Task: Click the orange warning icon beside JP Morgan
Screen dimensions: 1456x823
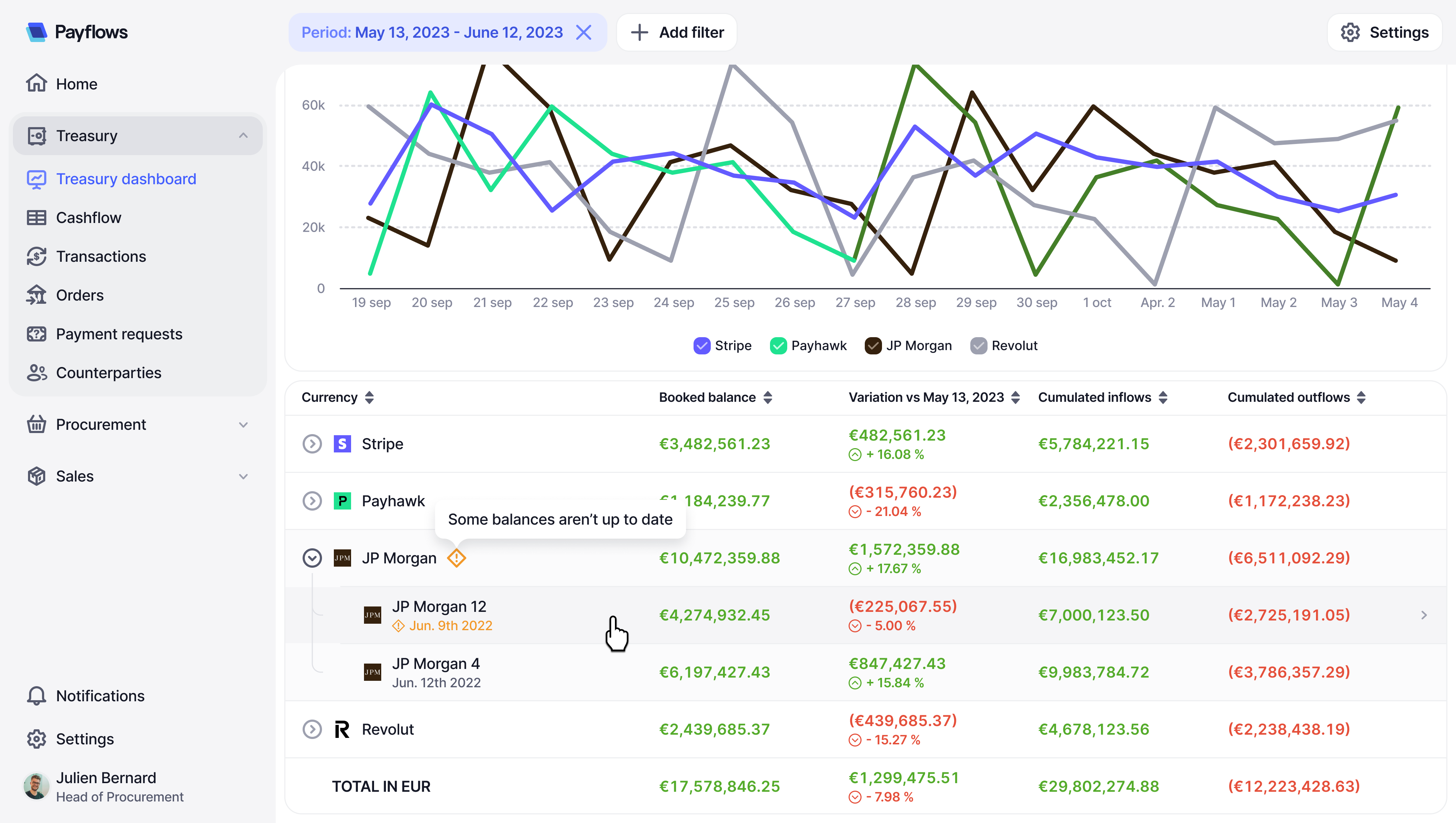Action: [456, 558]
